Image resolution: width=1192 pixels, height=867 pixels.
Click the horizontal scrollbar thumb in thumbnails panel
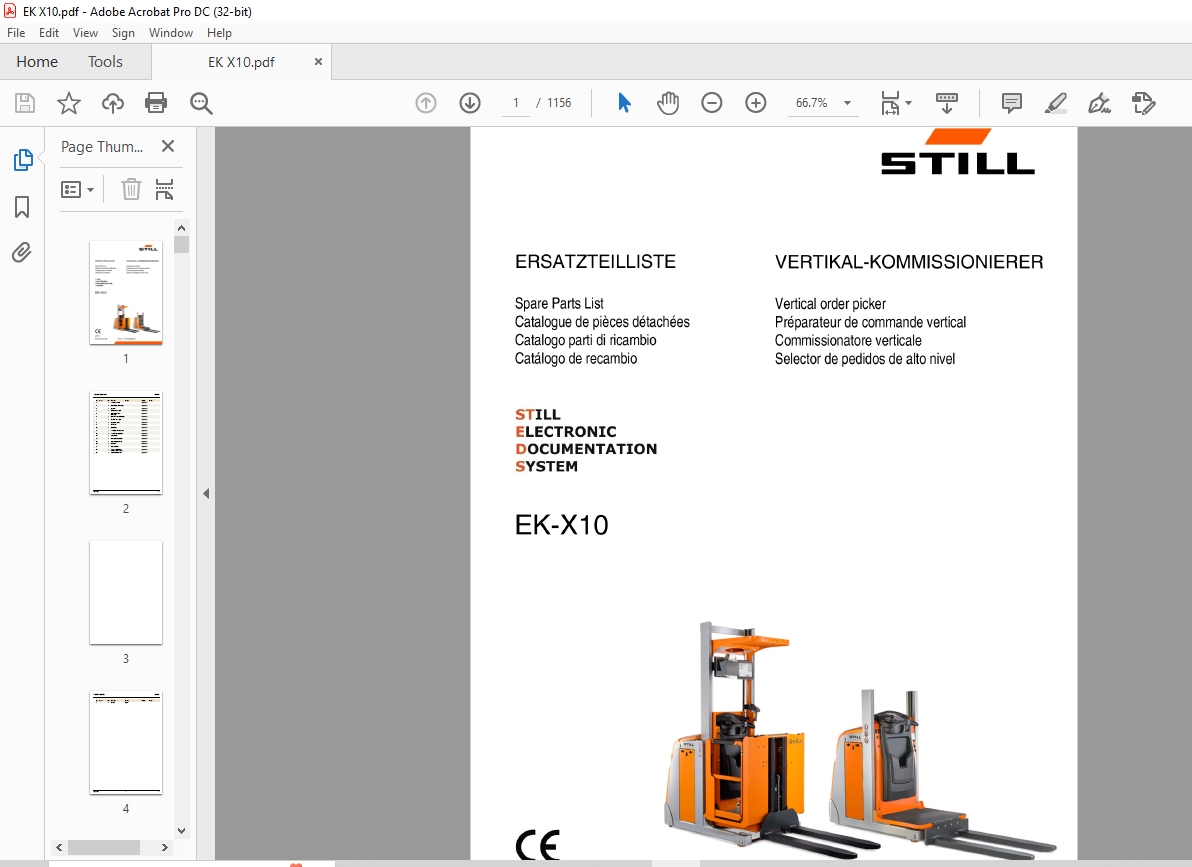point(103,847)
